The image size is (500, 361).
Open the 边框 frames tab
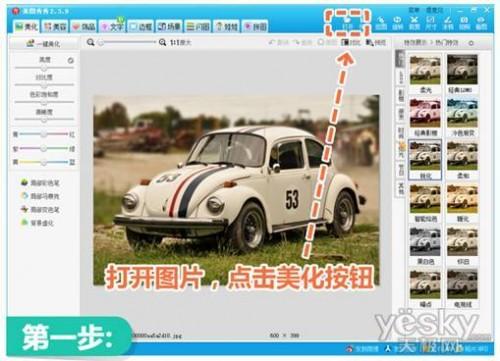[141, 26]
